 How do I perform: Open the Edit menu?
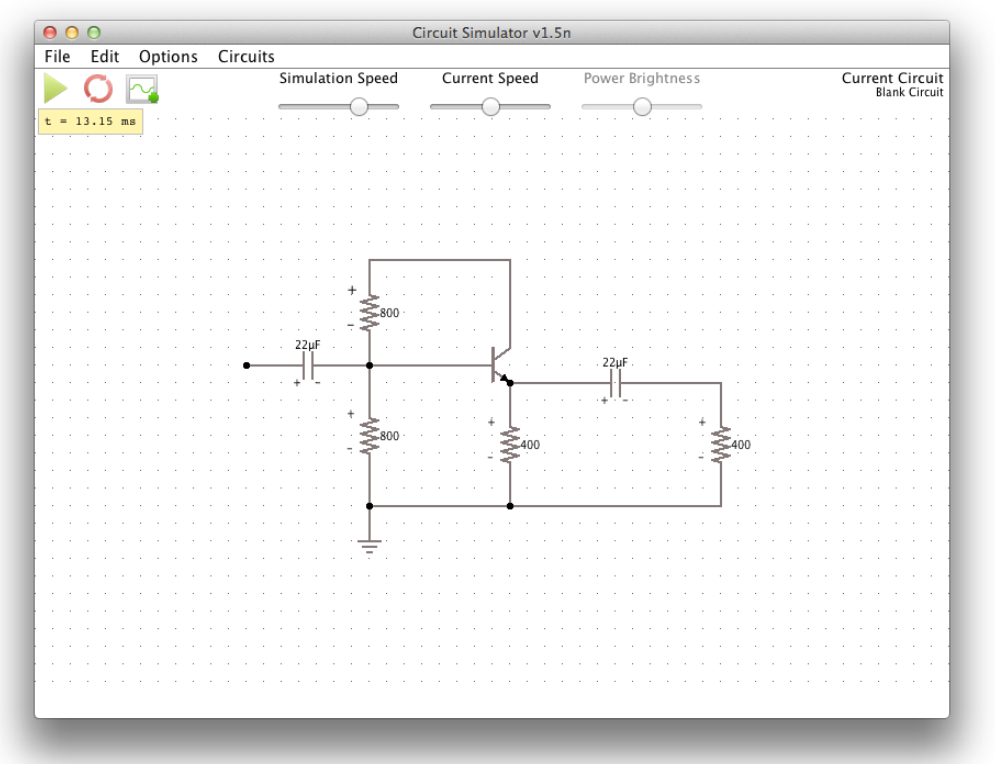(x=105, y=56)
